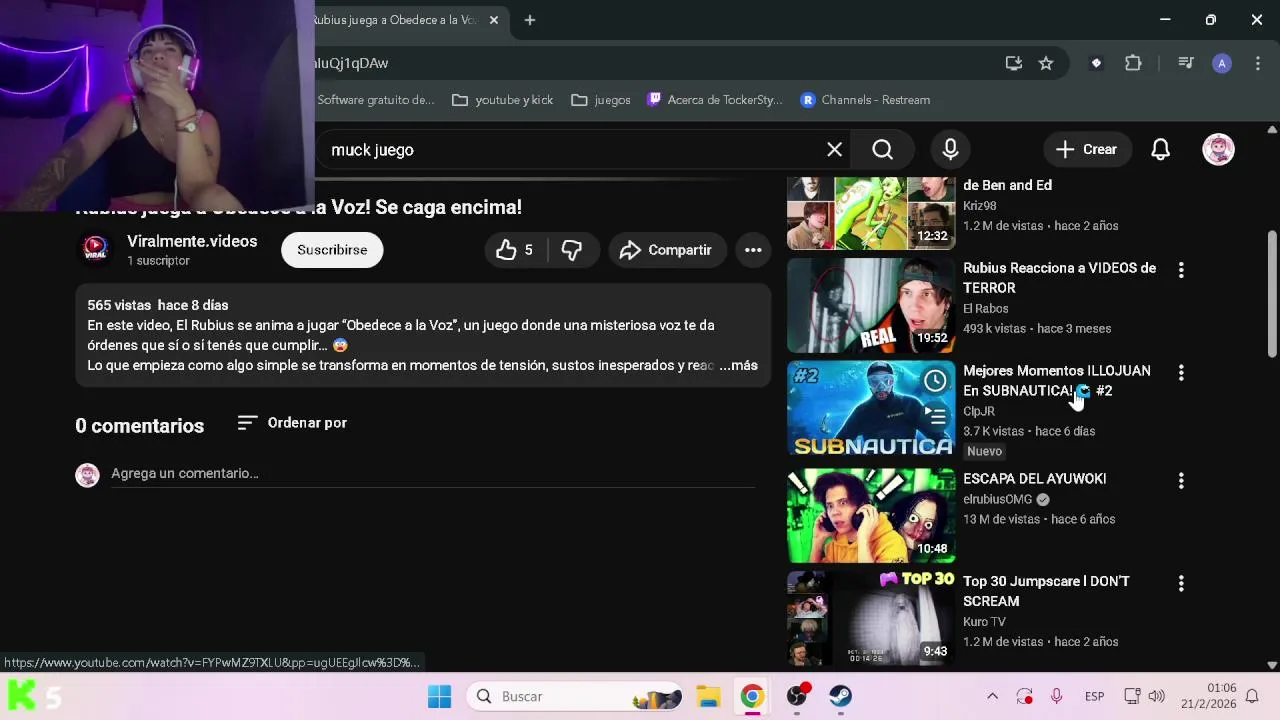Screen dimensions: 1280x720
Task: Open options for Mejores Momentos ILLOJUAN video
Action: [x=1181, y=373]
